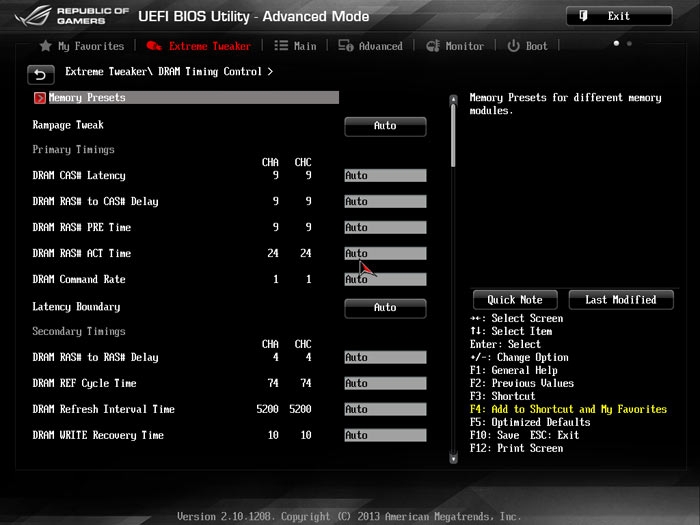
Task: Expand the Latency Boundary Auto dropdown
Action: pos(385,307)
